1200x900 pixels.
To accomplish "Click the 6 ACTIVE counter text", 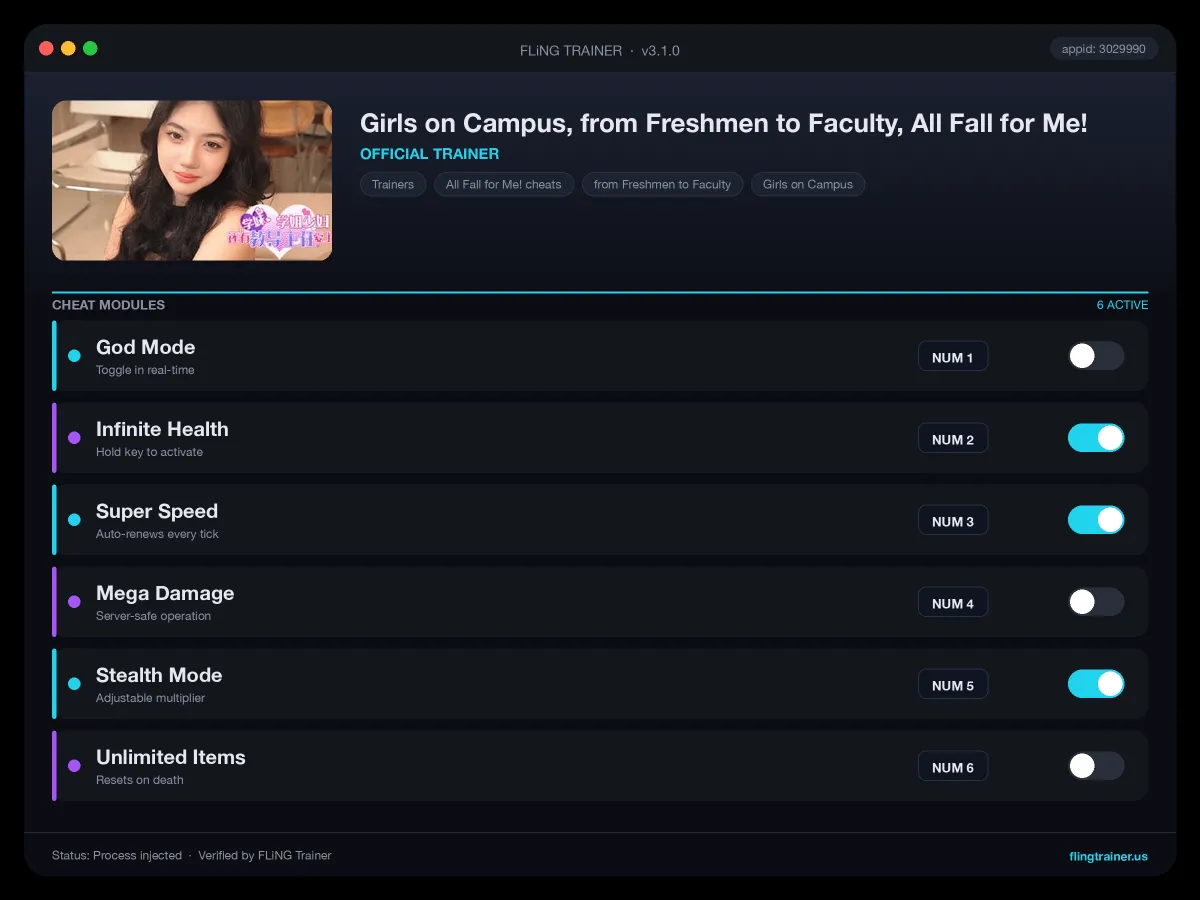I will pyautogui.click(x=1122, y=305).
